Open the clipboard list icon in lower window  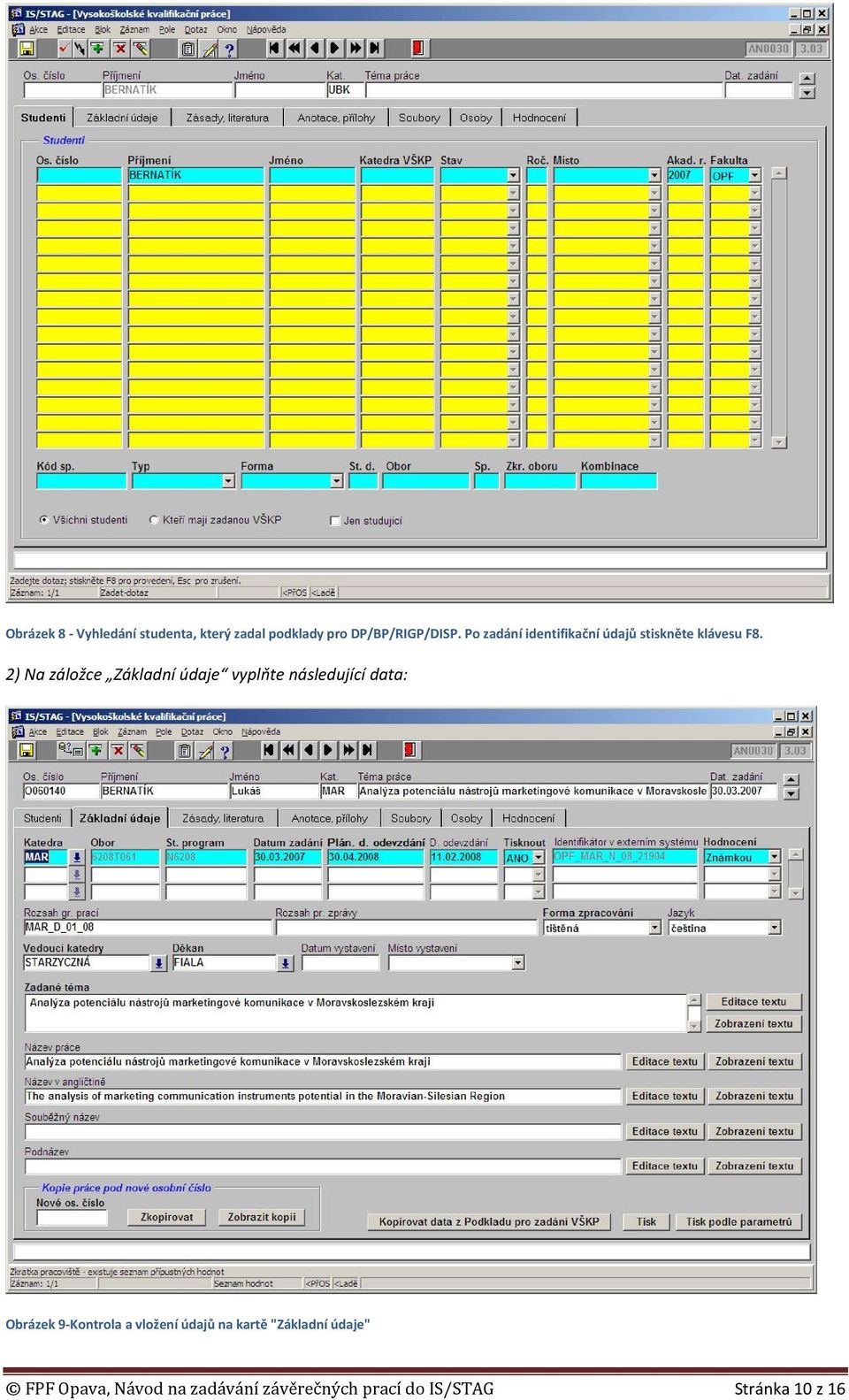coord(184,751)
